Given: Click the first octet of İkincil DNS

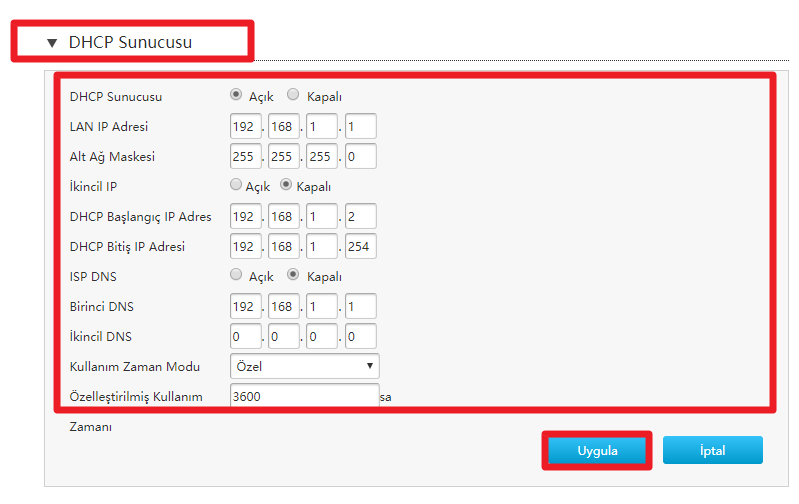Looking at the screenshot, I should pyautogui.click(x=245, y=336).
